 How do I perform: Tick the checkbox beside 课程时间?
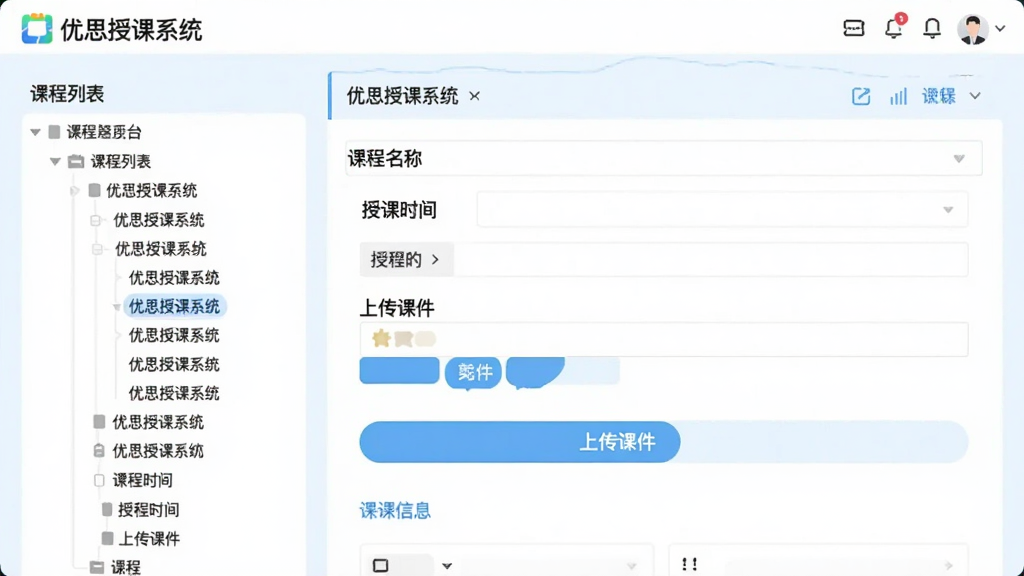[99, 480]
